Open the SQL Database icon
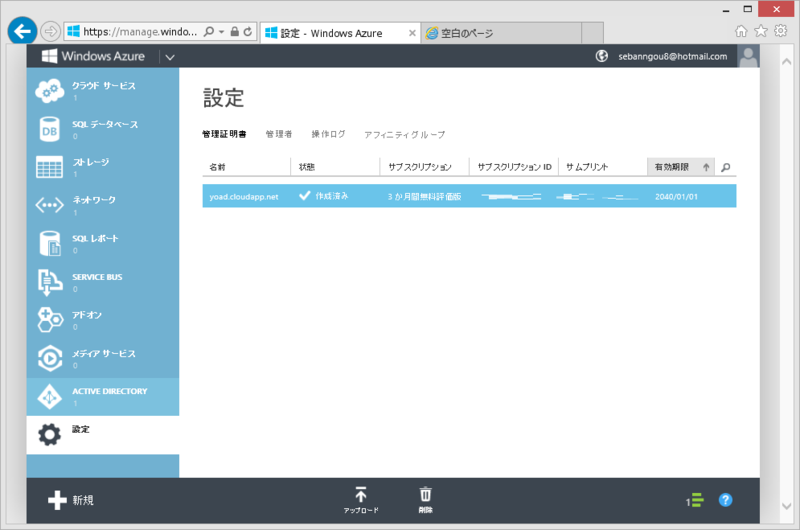Screen dimensions: 800x530 [x=49, y=130]
